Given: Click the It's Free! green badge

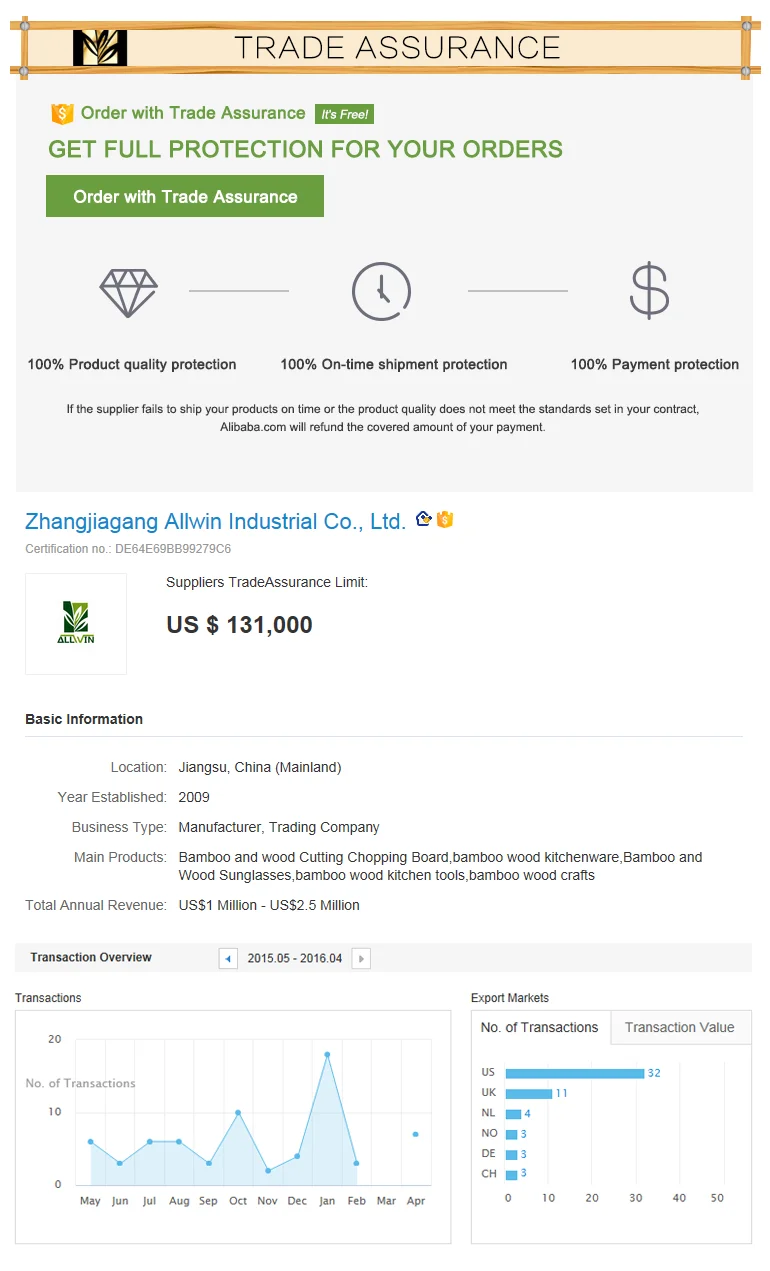Looking at the screenshot, I should (x=344, y=115).
